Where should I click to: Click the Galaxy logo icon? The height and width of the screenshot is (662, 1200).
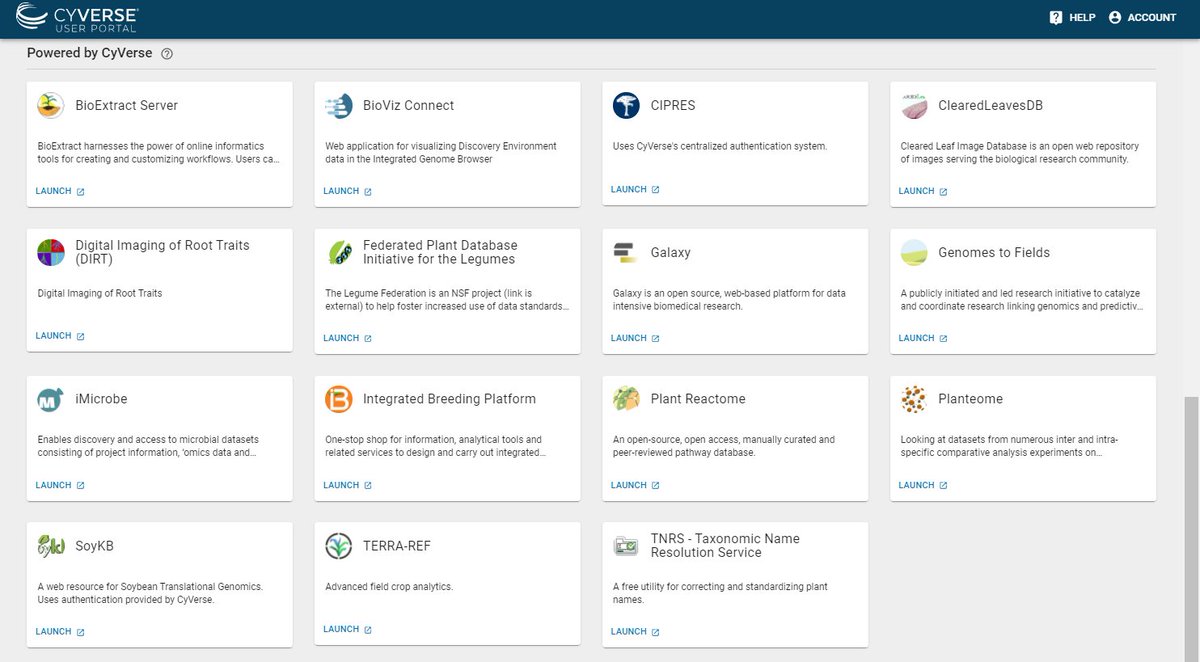tap(627, 252)
